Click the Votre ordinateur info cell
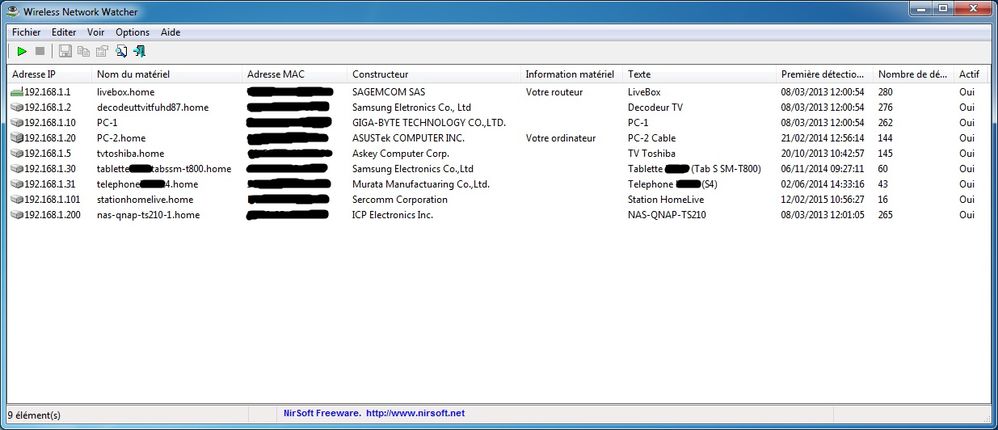Image resolution: width=998 pixels, height=430 pixels. click(x=561, y=138)
